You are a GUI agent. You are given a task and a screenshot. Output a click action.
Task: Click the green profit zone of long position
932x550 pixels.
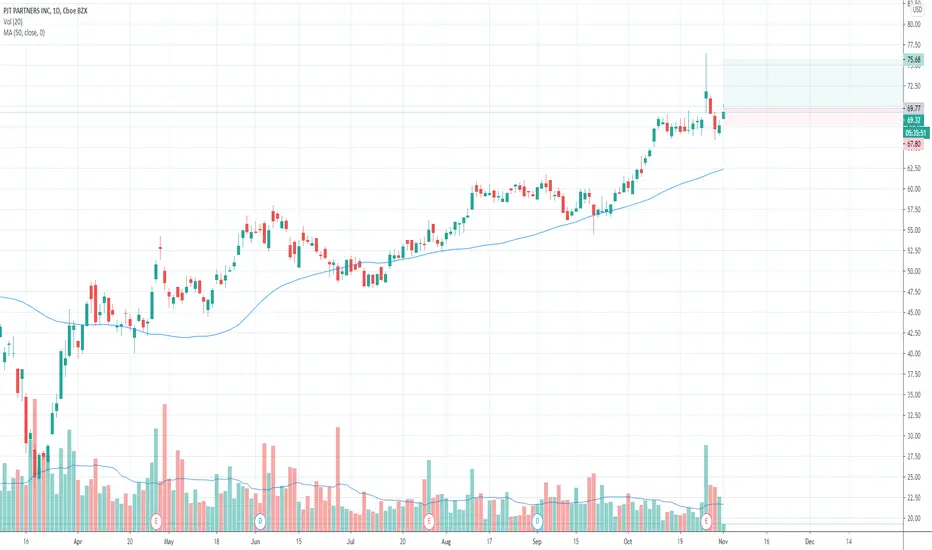click(813, 83)
